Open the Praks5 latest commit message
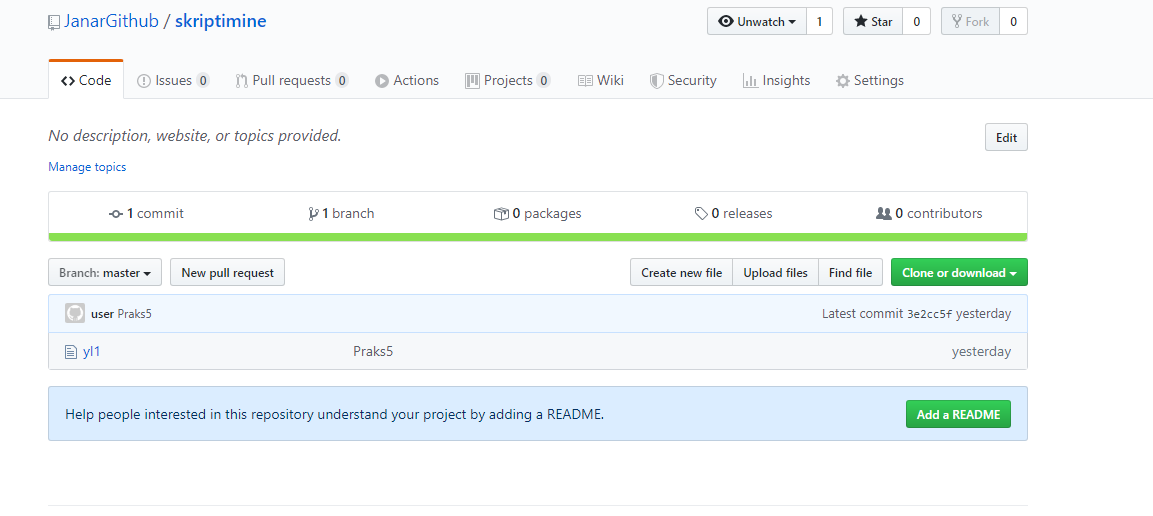1153x516 pixels. [135, 314]
